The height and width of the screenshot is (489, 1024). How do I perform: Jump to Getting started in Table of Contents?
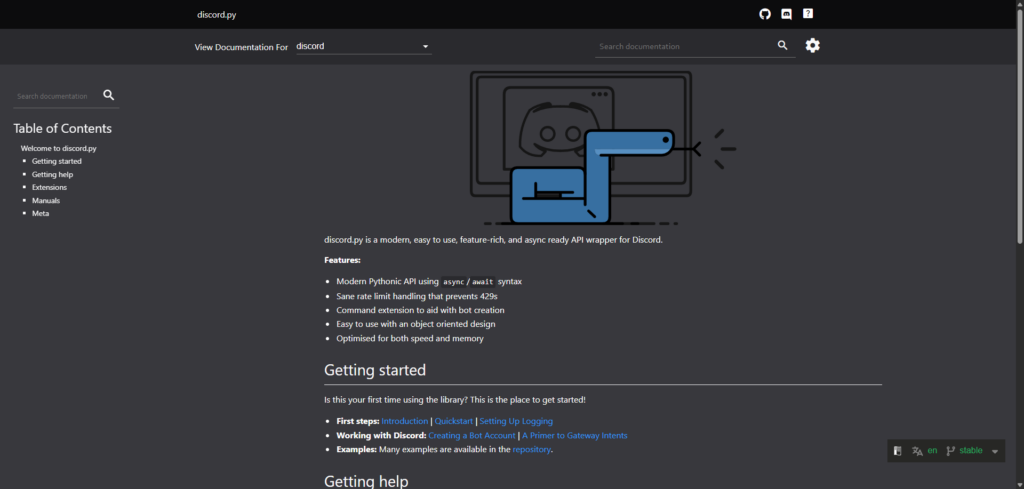57,161
